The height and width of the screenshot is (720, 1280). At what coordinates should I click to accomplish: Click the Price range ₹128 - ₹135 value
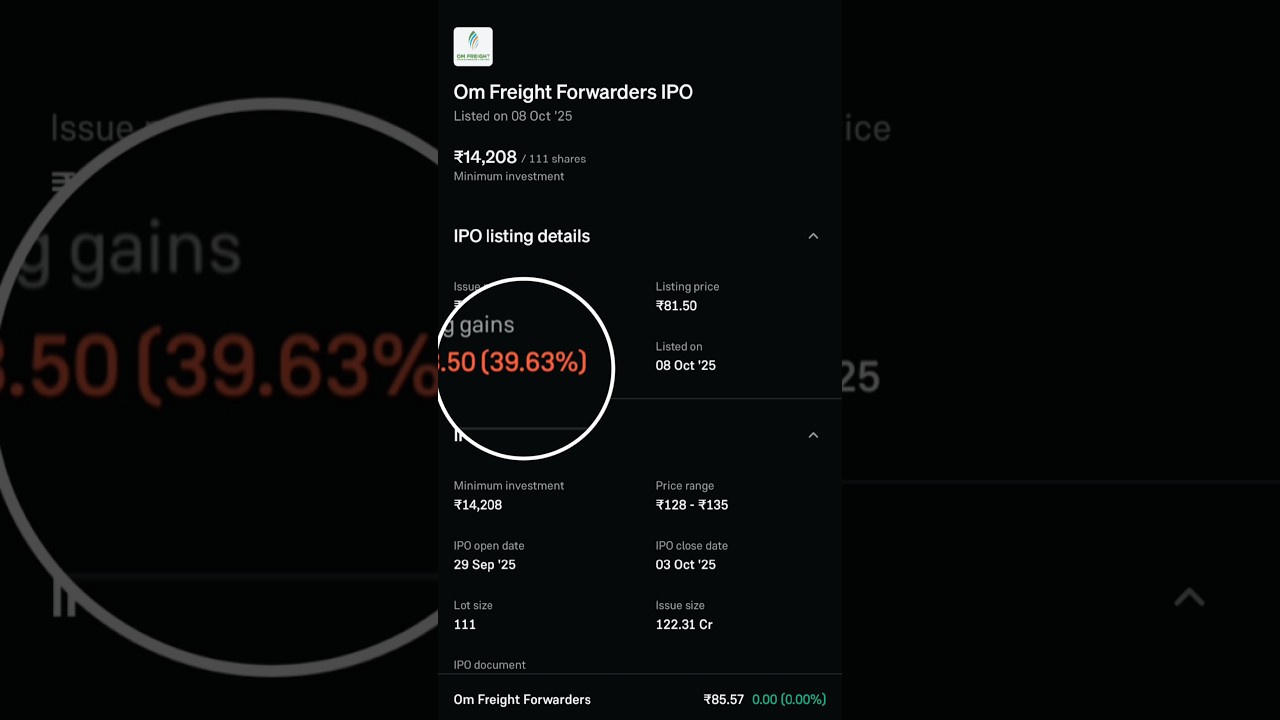pyautogui.click(x=692, y=505)
